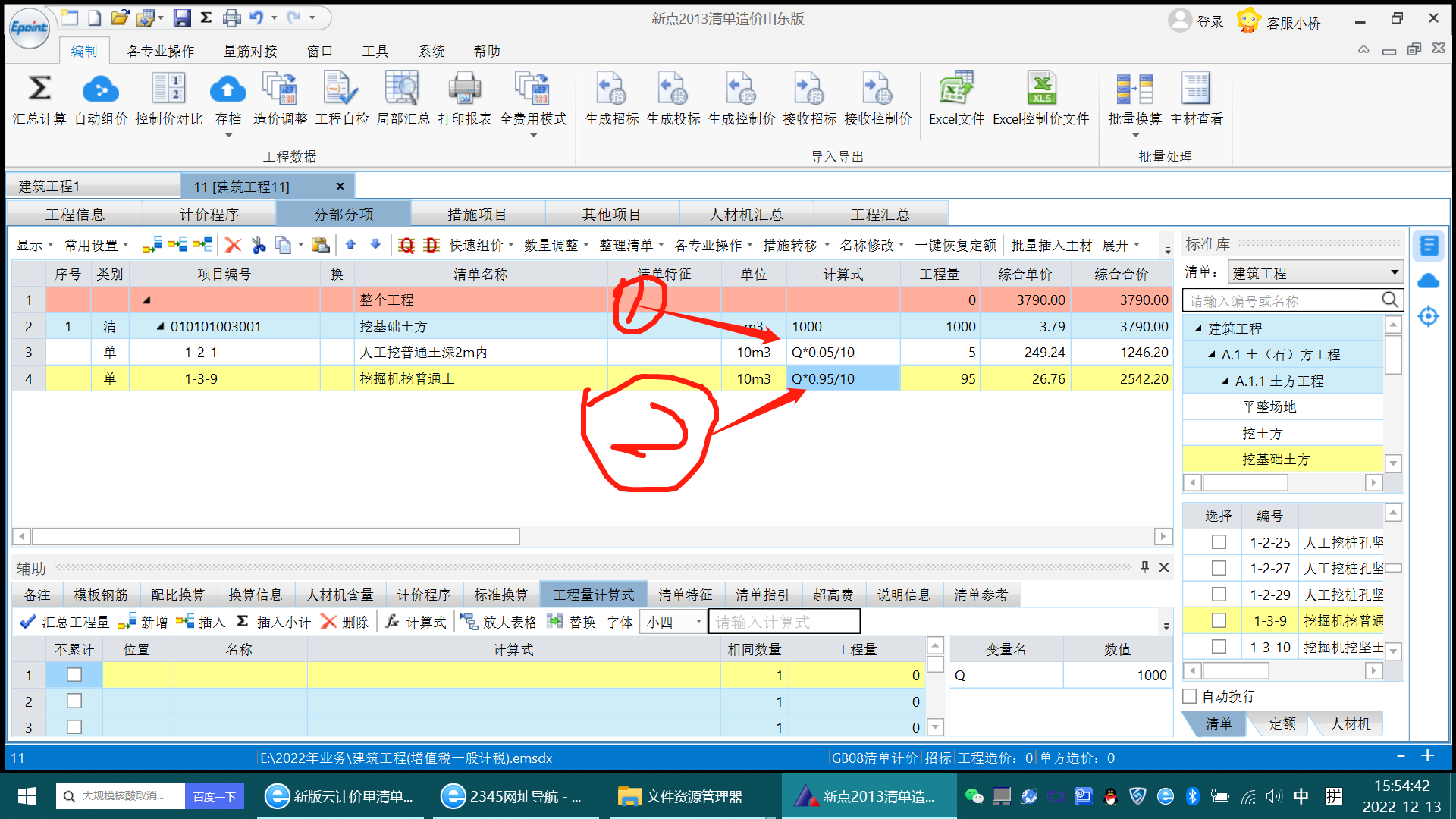Open 控制价对比 comparison tool

pyautogui.click(x=168, y=88)
